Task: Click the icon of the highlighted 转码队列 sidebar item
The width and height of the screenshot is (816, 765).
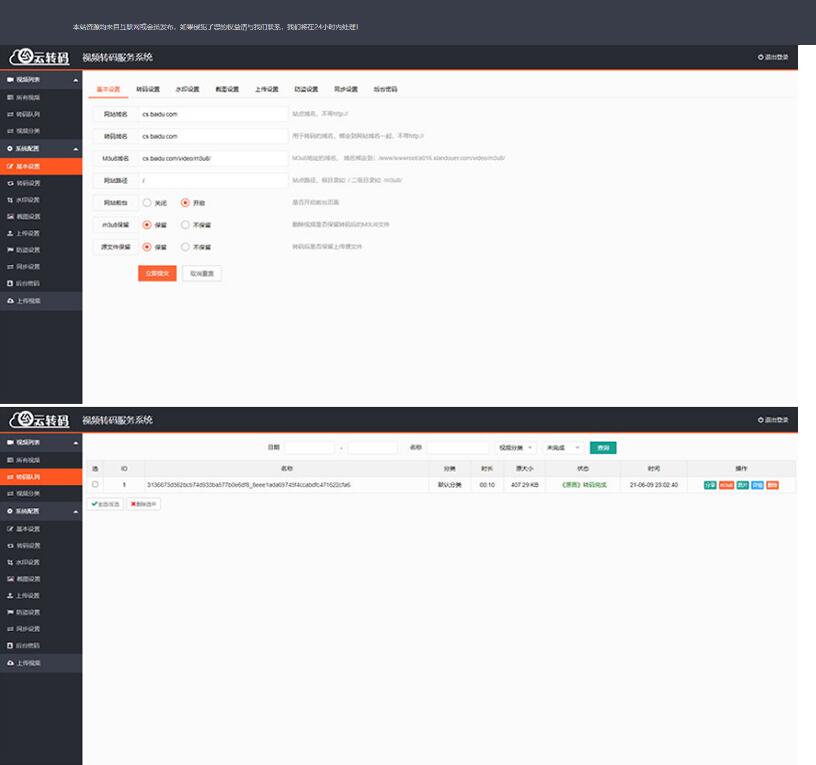Action: coord(10,477)
